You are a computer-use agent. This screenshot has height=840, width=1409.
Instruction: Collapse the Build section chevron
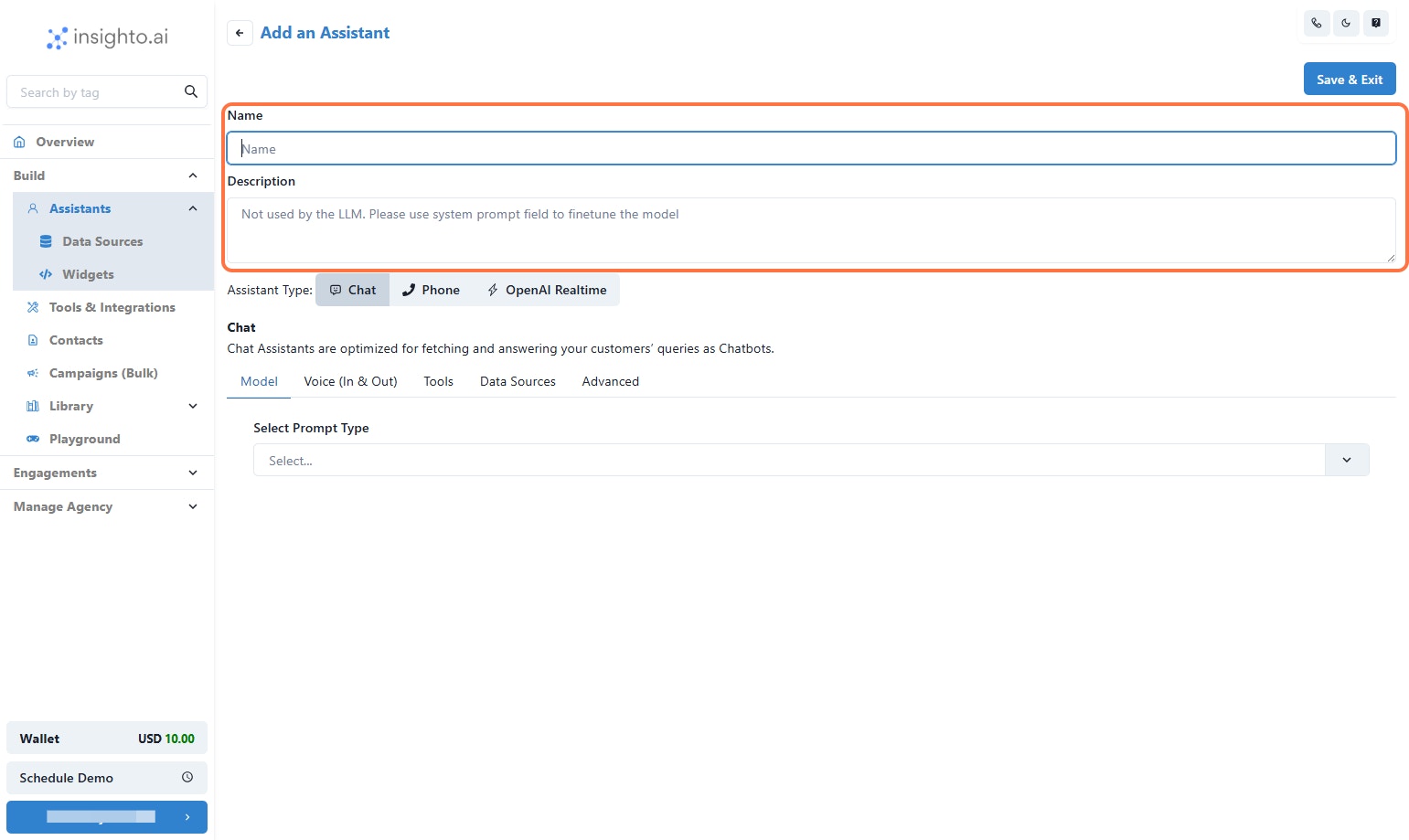[193, 175]
